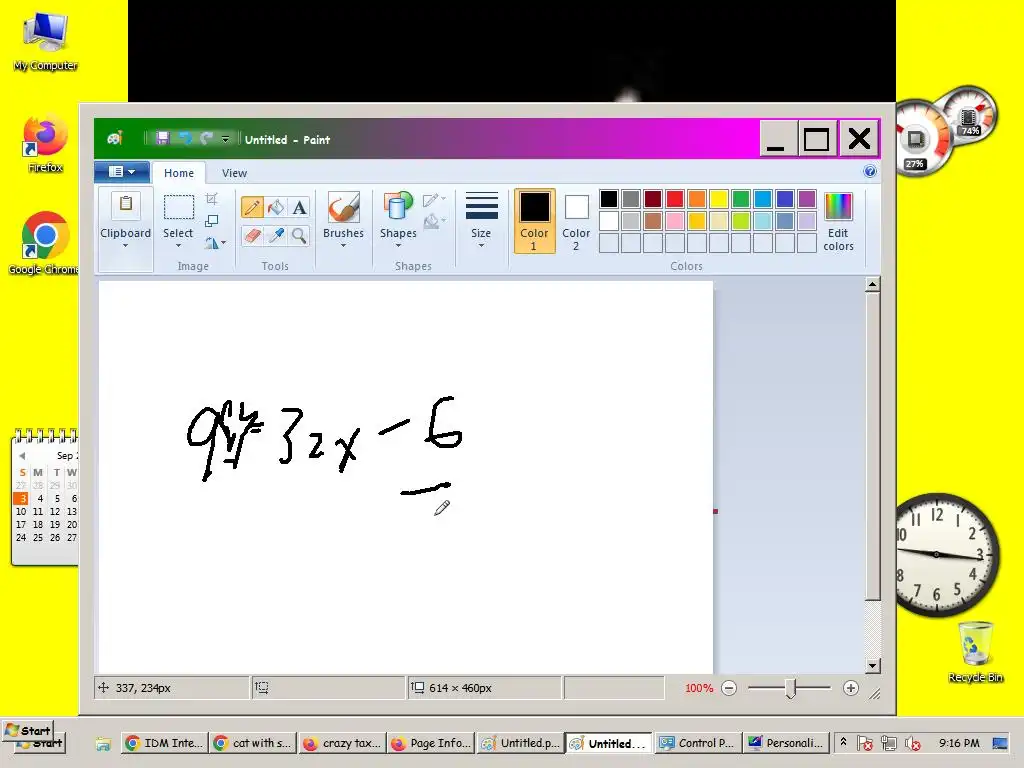Pick the purple color swatch
The height and width of the screenshot is (768, 1024).
(x=807, y=199)
